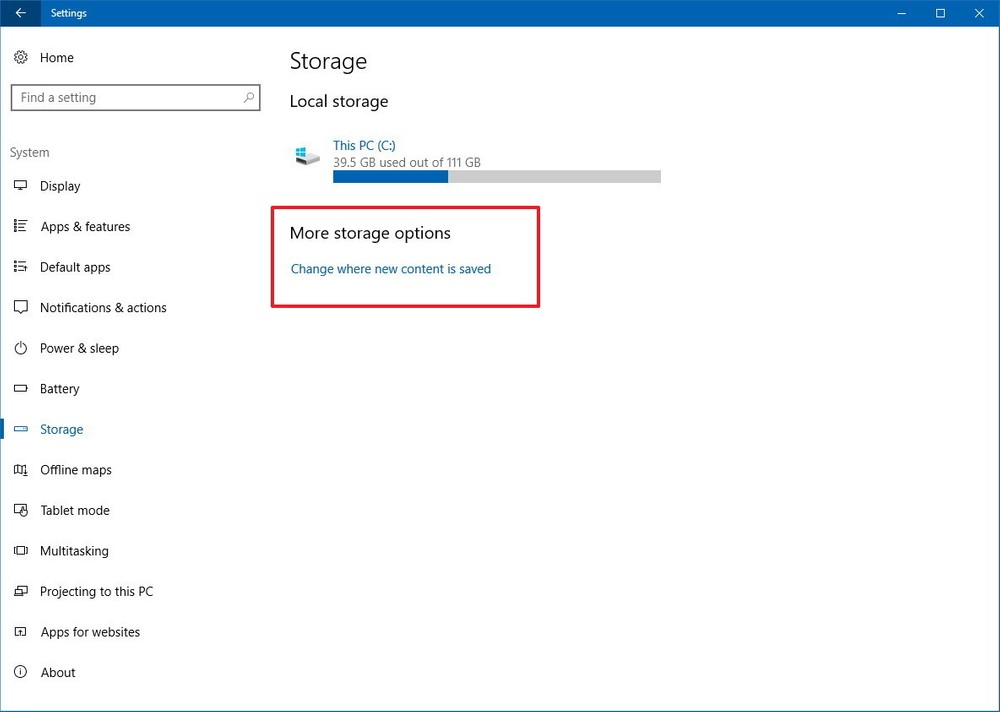The height and width of the screenshot is (712, 1000).
Task: Click '39.5 GB used out of 111 GB'
Action: click(x=407, y=163)
